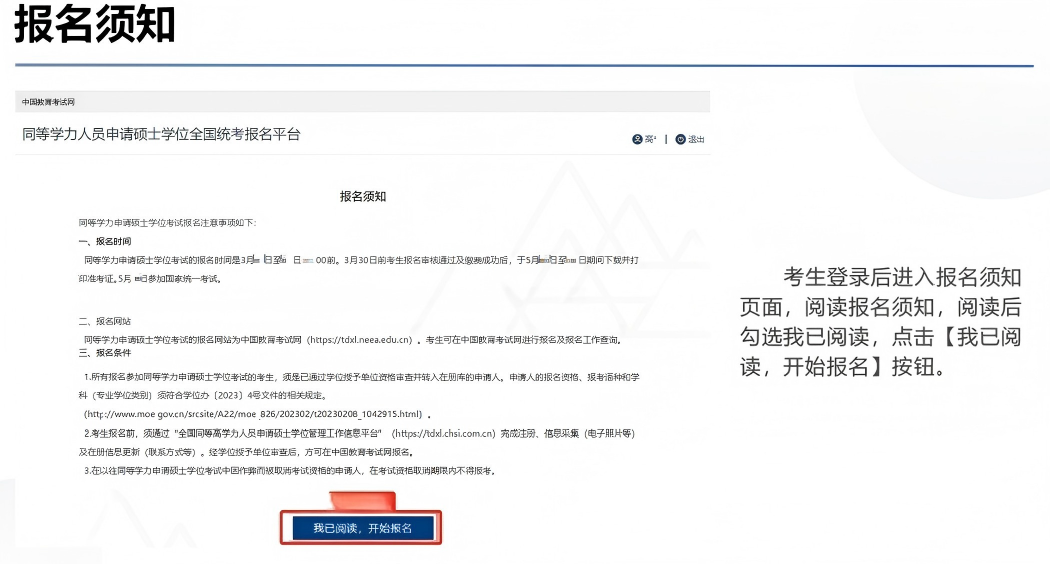1050x564 pixels.
Task: Click the 考生登录后进入报名须知 instruction paragraph
Action: (x=880, y=321)
